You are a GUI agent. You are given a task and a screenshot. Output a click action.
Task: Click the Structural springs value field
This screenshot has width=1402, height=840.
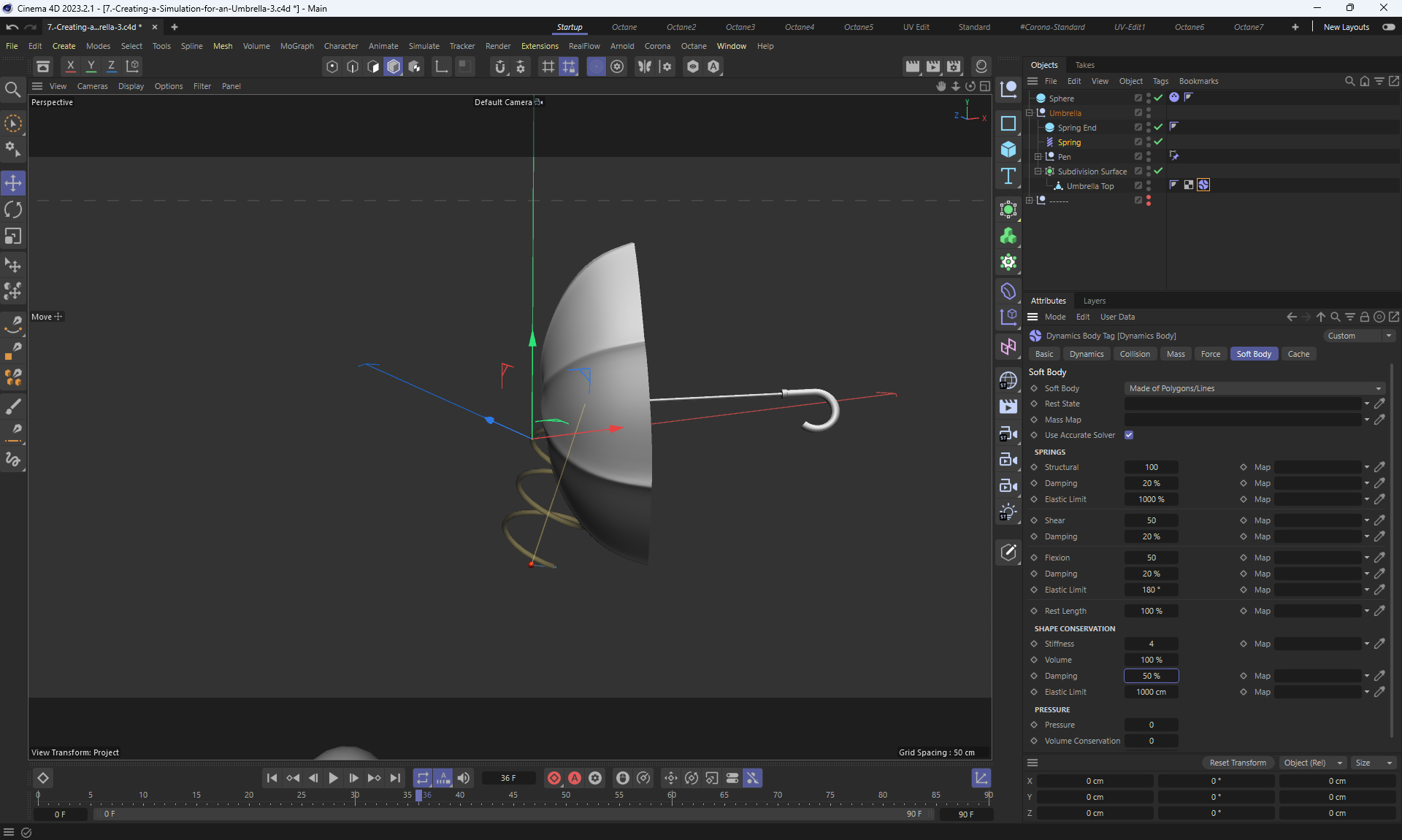point(1151,467)
